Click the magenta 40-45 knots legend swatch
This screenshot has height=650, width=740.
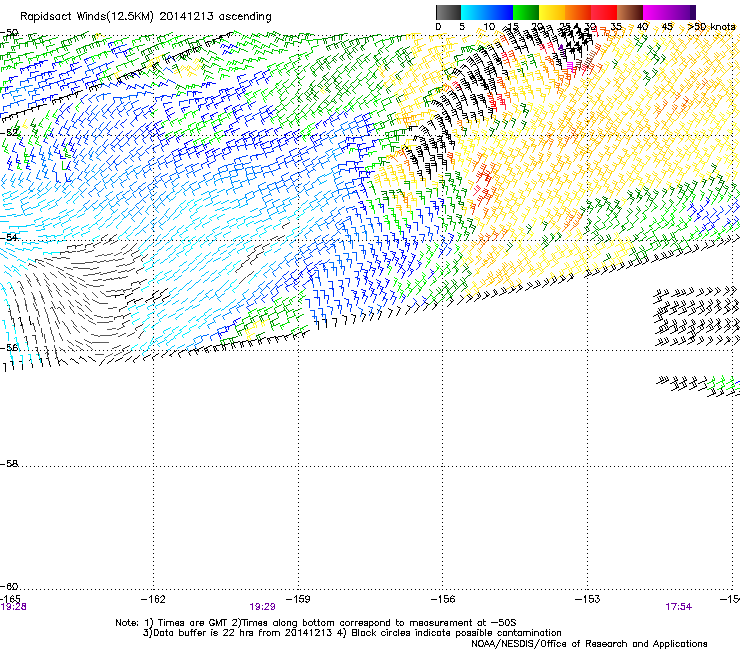pos(656,12)
